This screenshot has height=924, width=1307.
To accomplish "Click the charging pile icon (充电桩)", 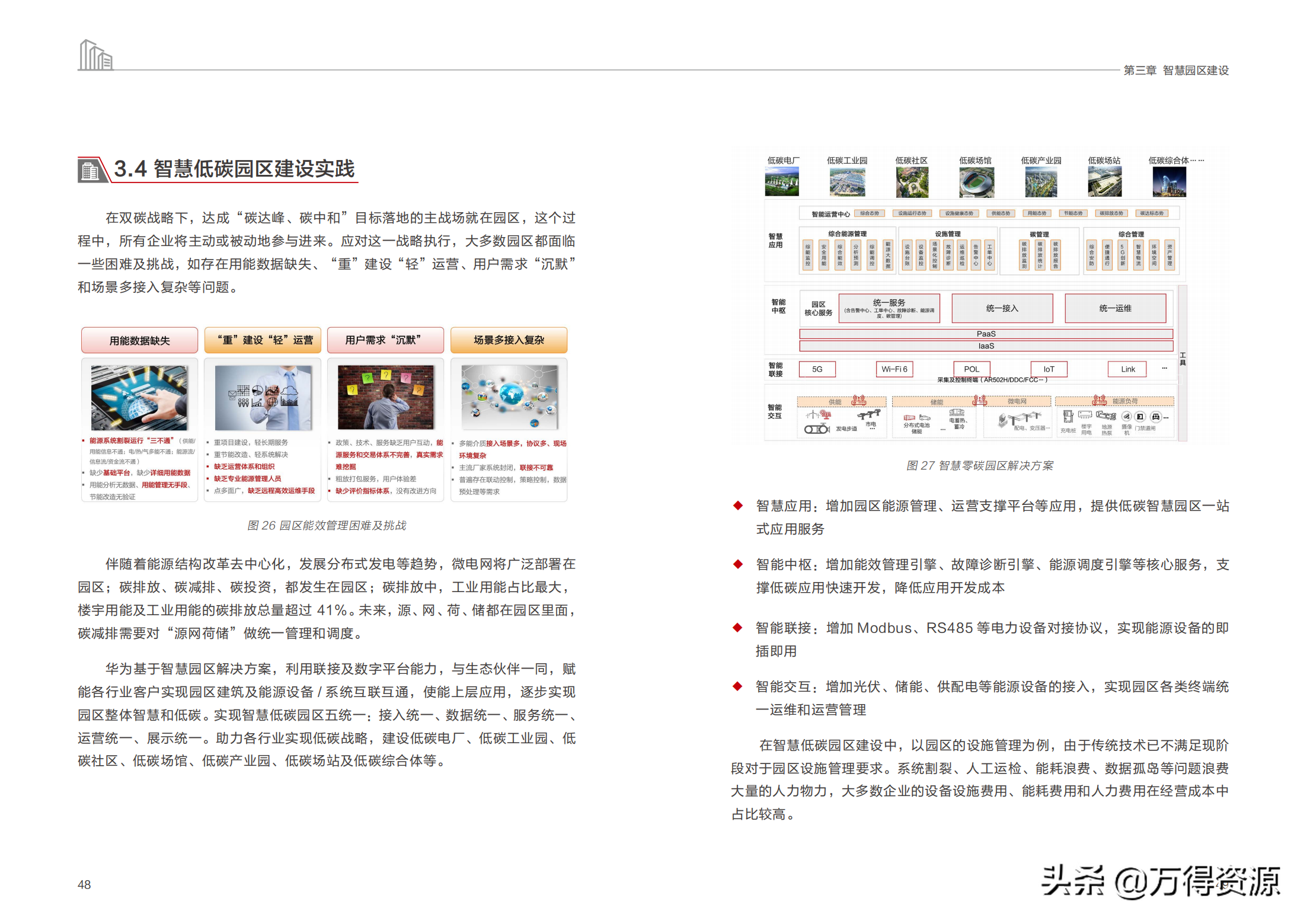I will 1068,417.
